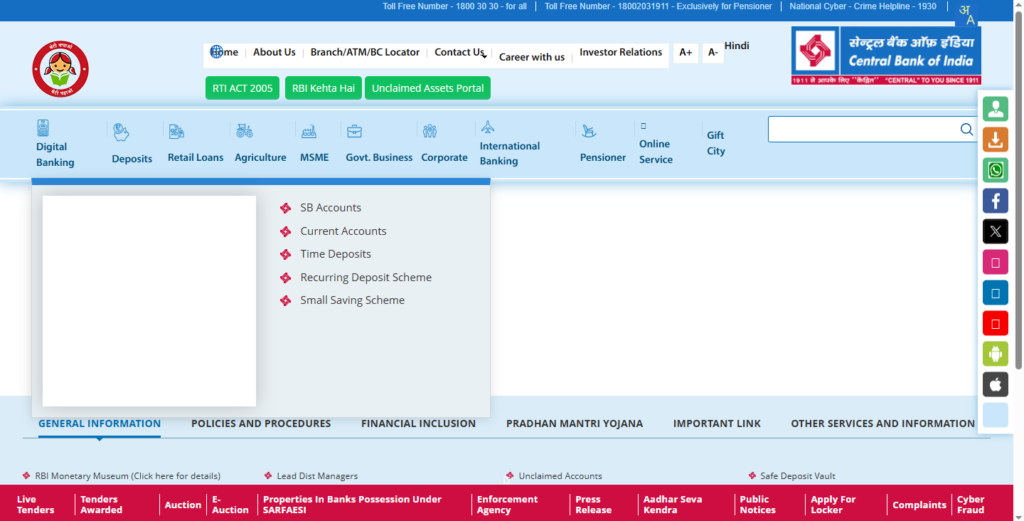Click the search magnifier icon

[967, 129]
